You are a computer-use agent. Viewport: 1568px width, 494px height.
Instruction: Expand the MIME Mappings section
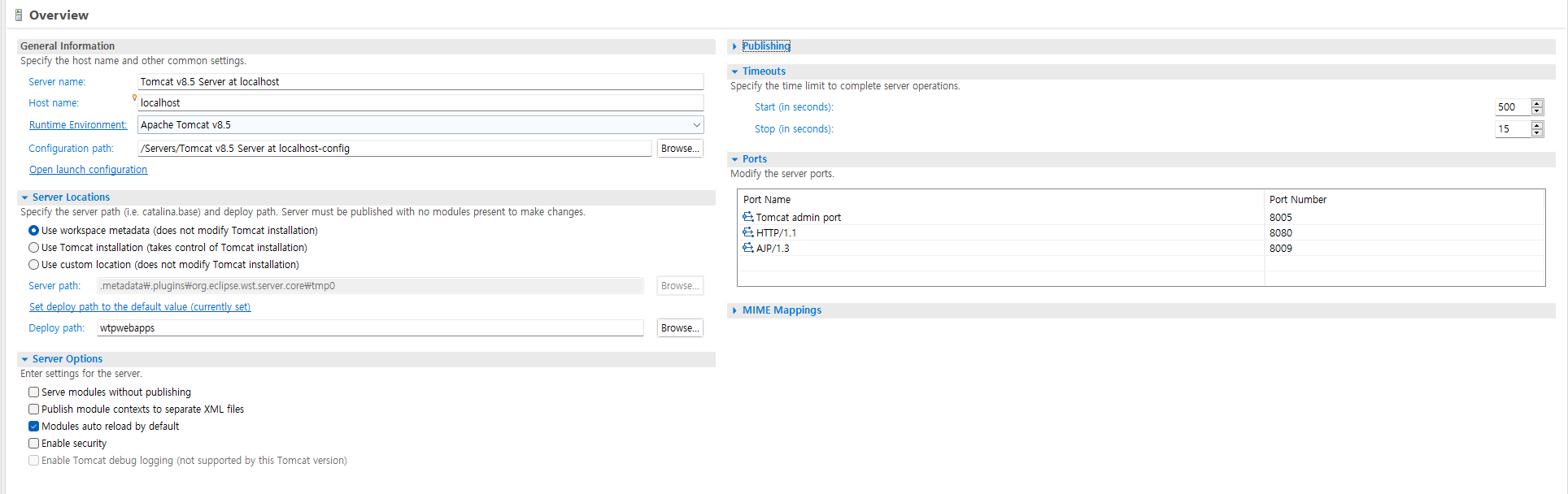[x=734, y=310]
